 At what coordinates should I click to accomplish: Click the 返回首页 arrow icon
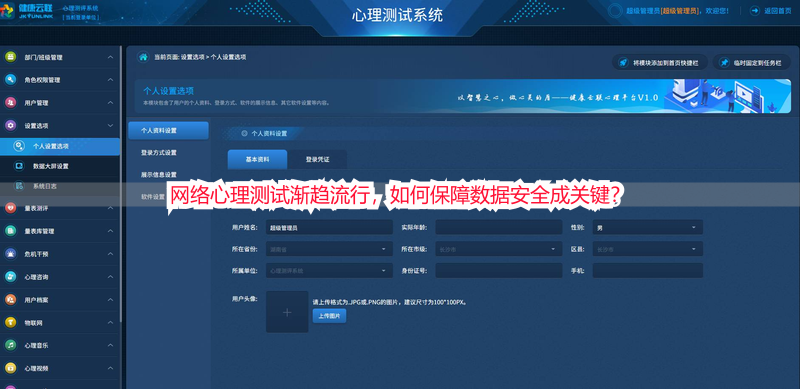(x=755, y=11)
